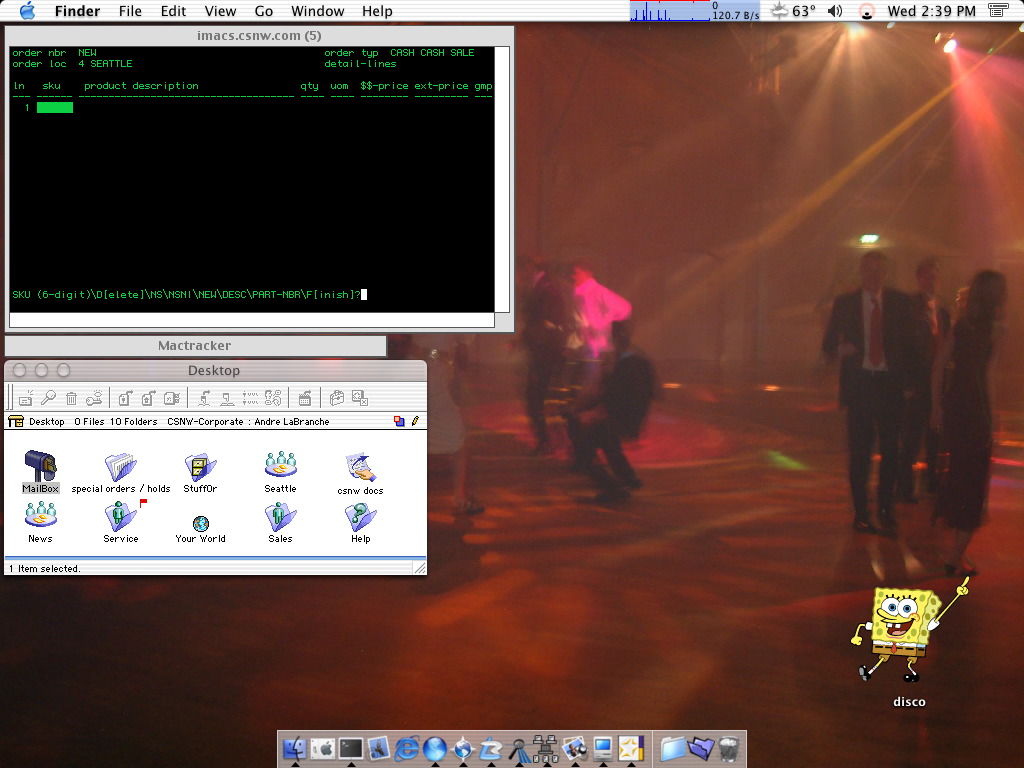This screenshot has width=1024, height=768.
Task: Click the trash can toolbar icon
Action: point(71,398)
